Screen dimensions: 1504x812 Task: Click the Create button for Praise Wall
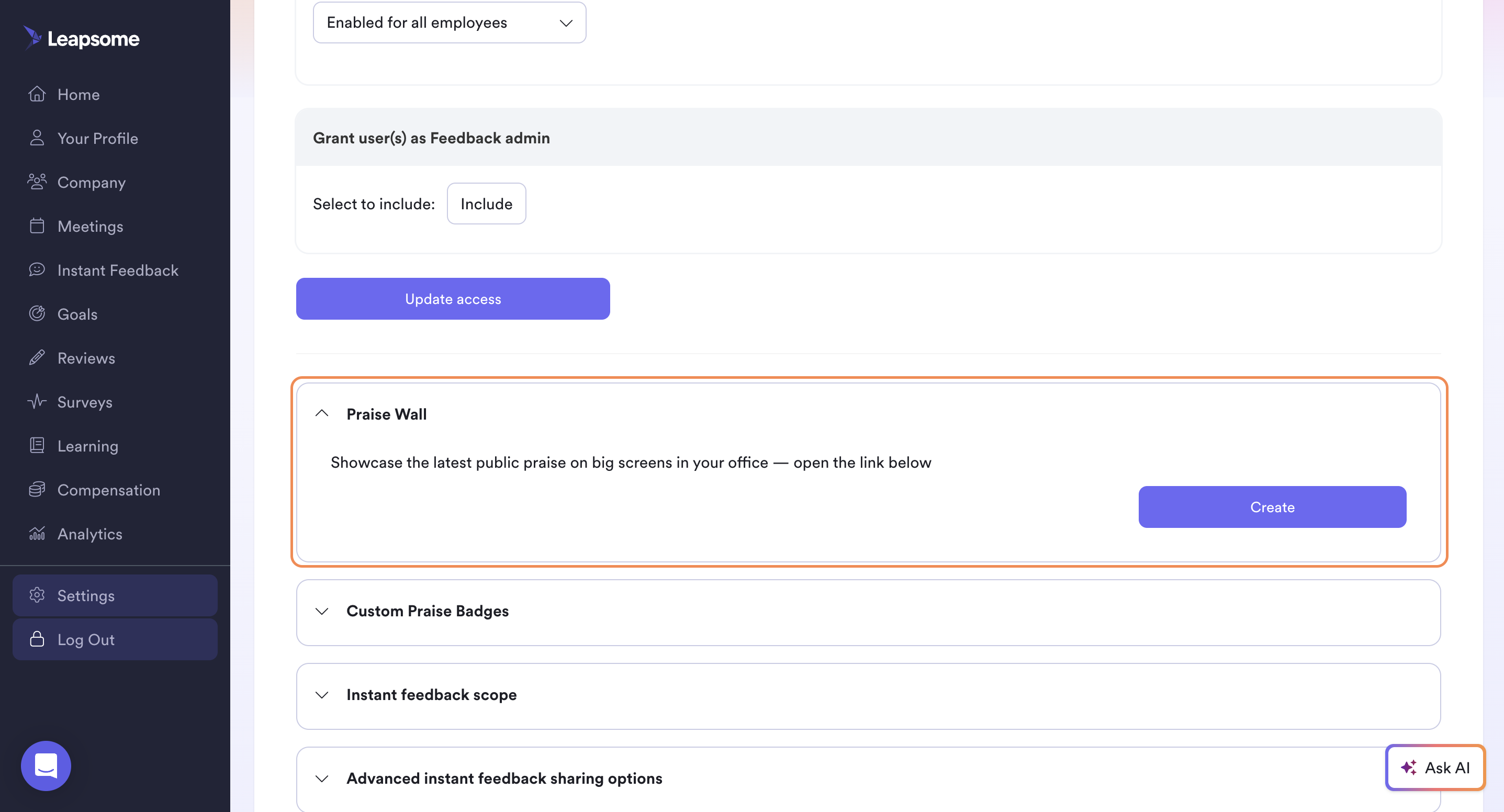tap(1272, 506)
